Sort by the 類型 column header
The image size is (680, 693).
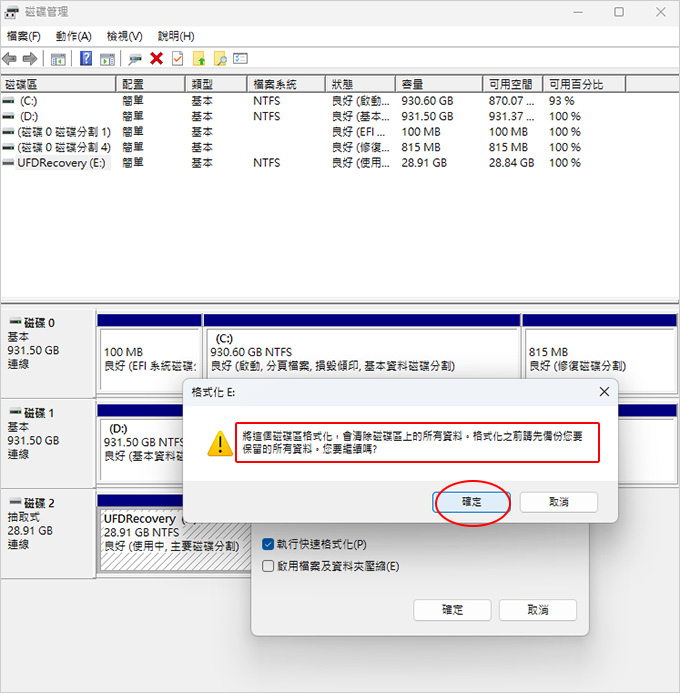[x=216, y=84]
